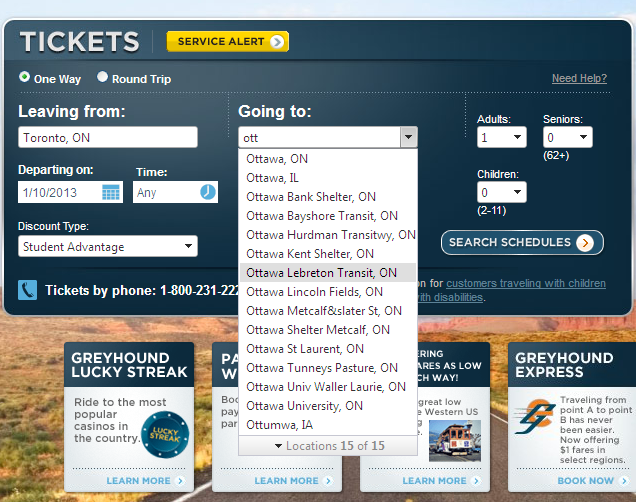Image resolution: width=636 pixels, height=502 pixels.
Task: Click the Time Any field
Action: [x=175, y=192]
